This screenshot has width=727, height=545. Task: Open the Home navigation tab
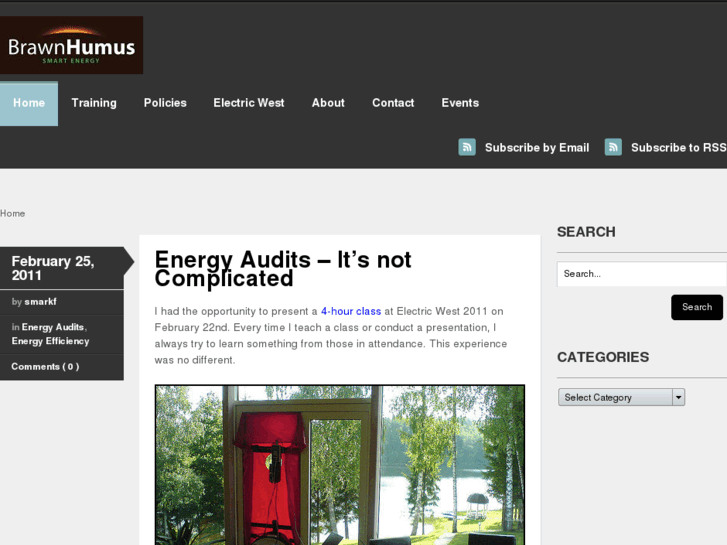click(29, 103)
